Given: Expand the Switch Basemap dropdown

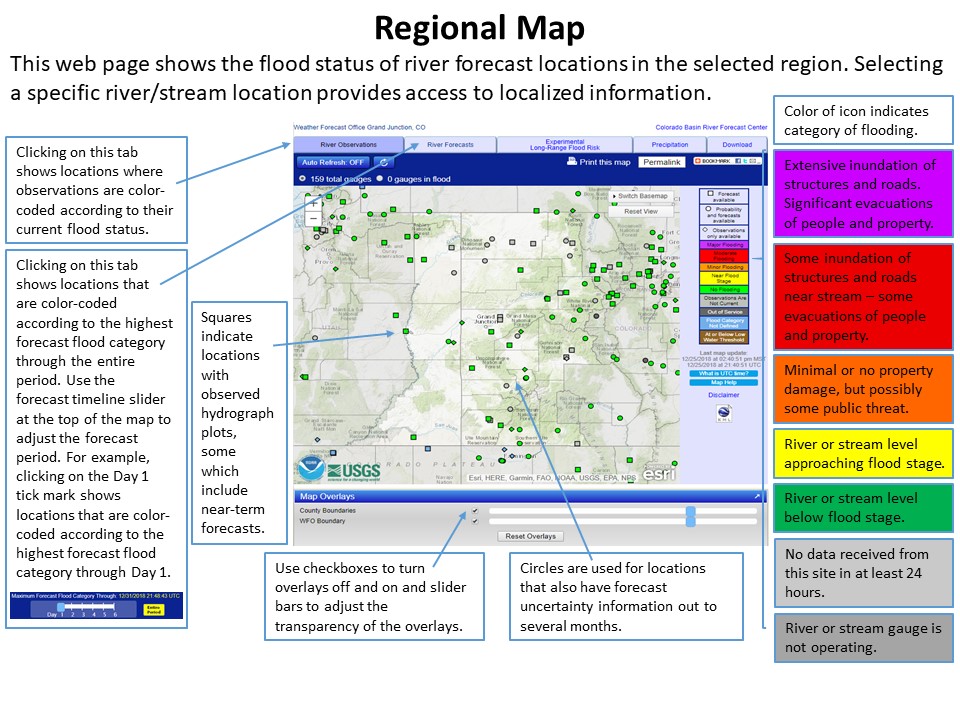Looking at the screenshot, I should pos(641,196).
